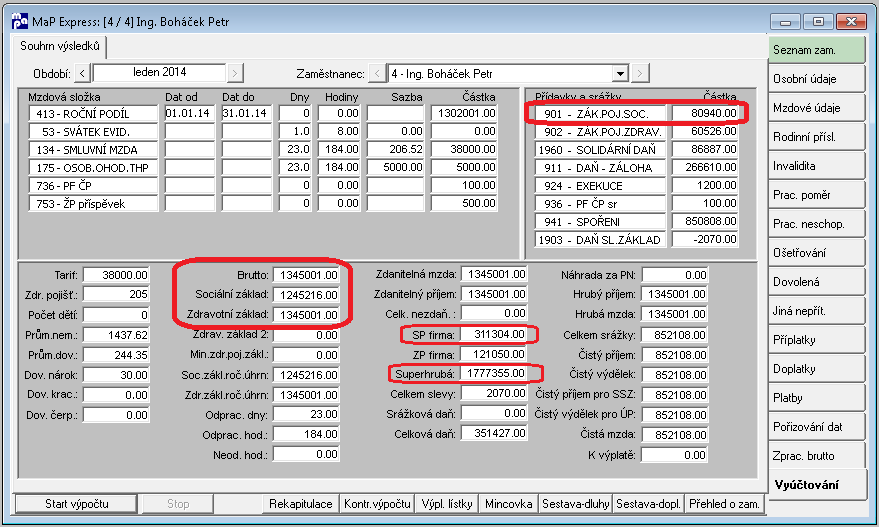
Task: Click the Start výpočtu button
Action: click(x=76, y=503)
